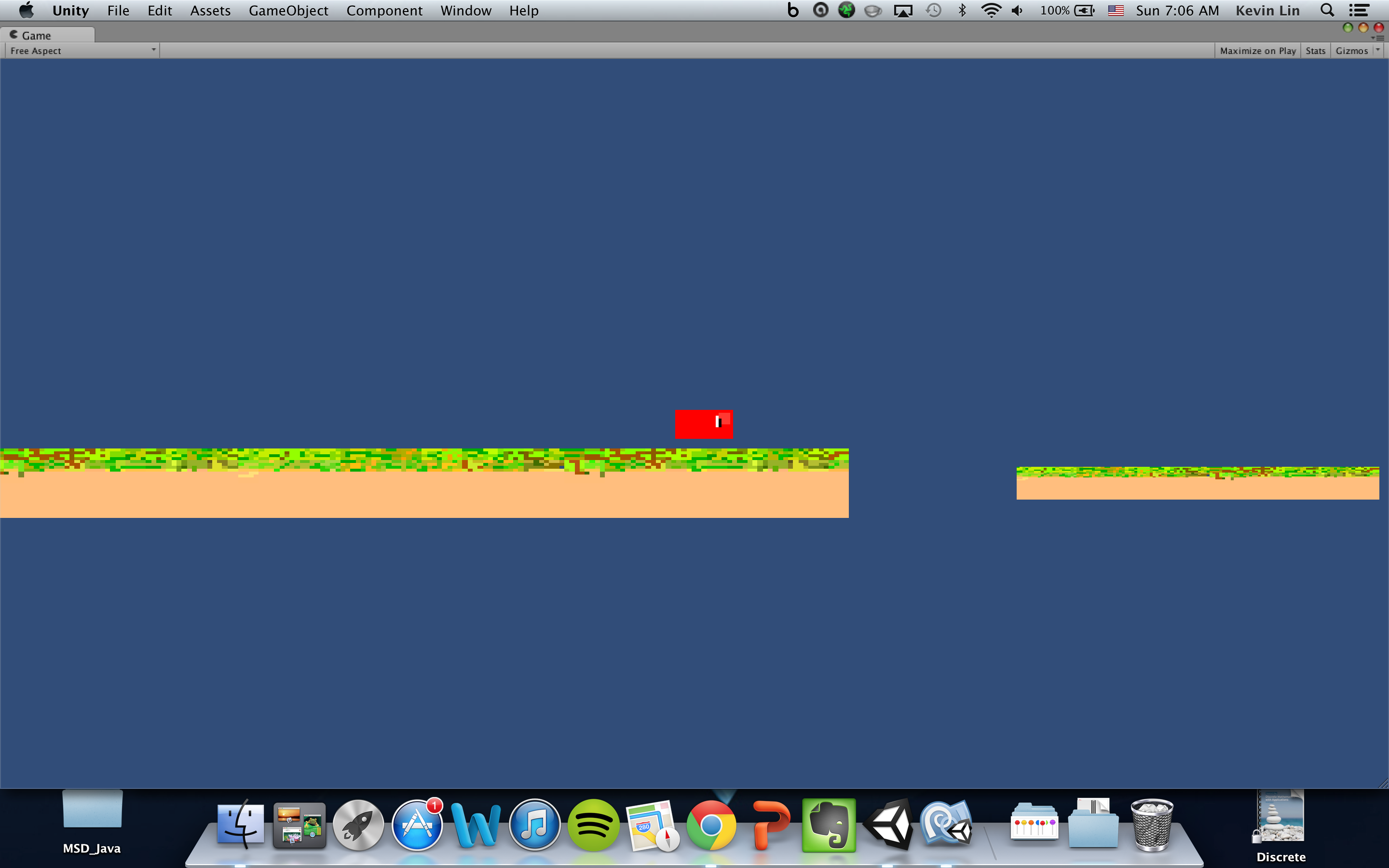The image size is (1389, 868).
Task: Toggle Gizmos in the Game view
Action: [x=1351, y=51]
